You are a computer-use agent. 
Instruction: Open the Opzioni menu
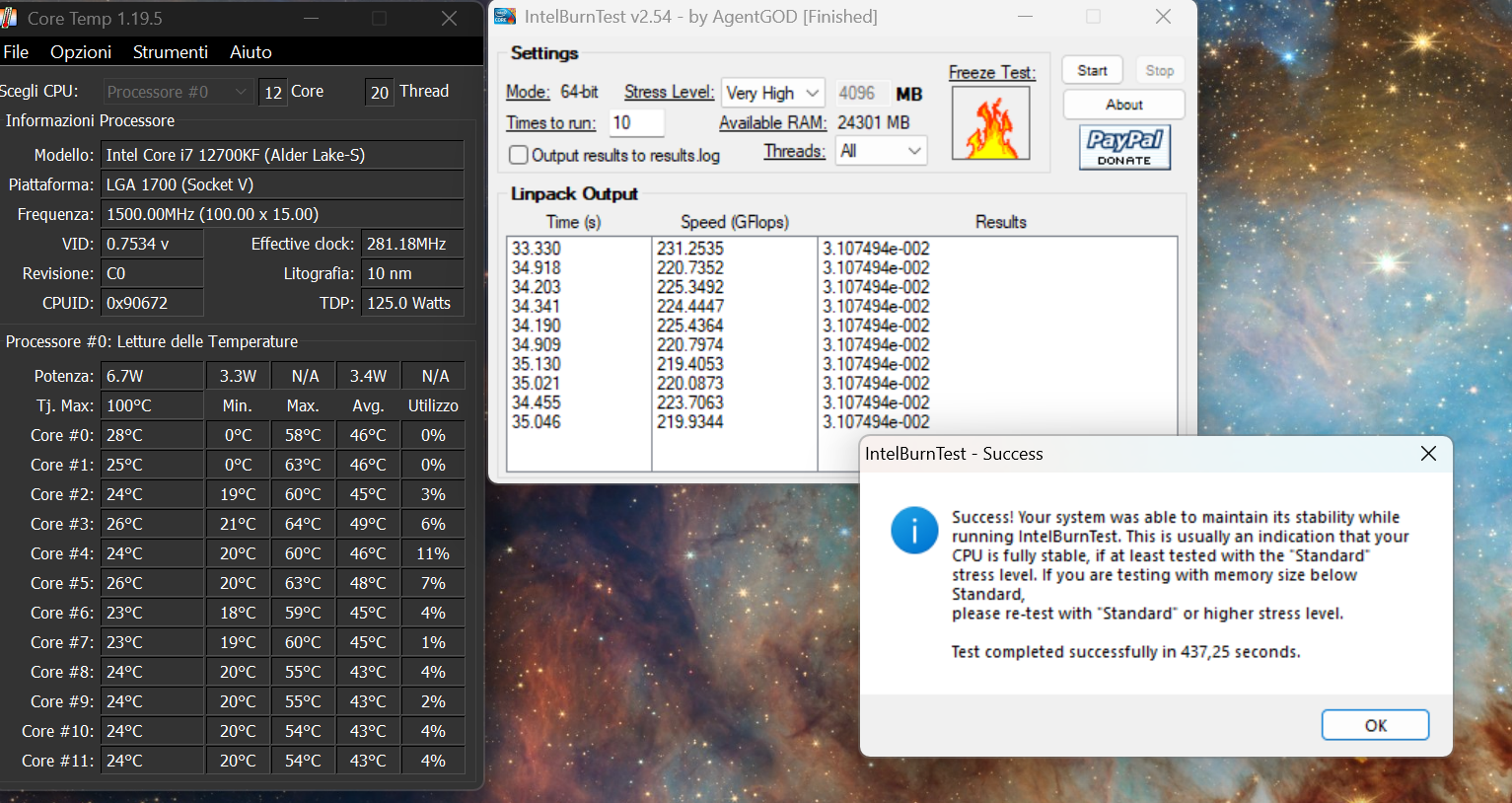(x=81, y=52)
